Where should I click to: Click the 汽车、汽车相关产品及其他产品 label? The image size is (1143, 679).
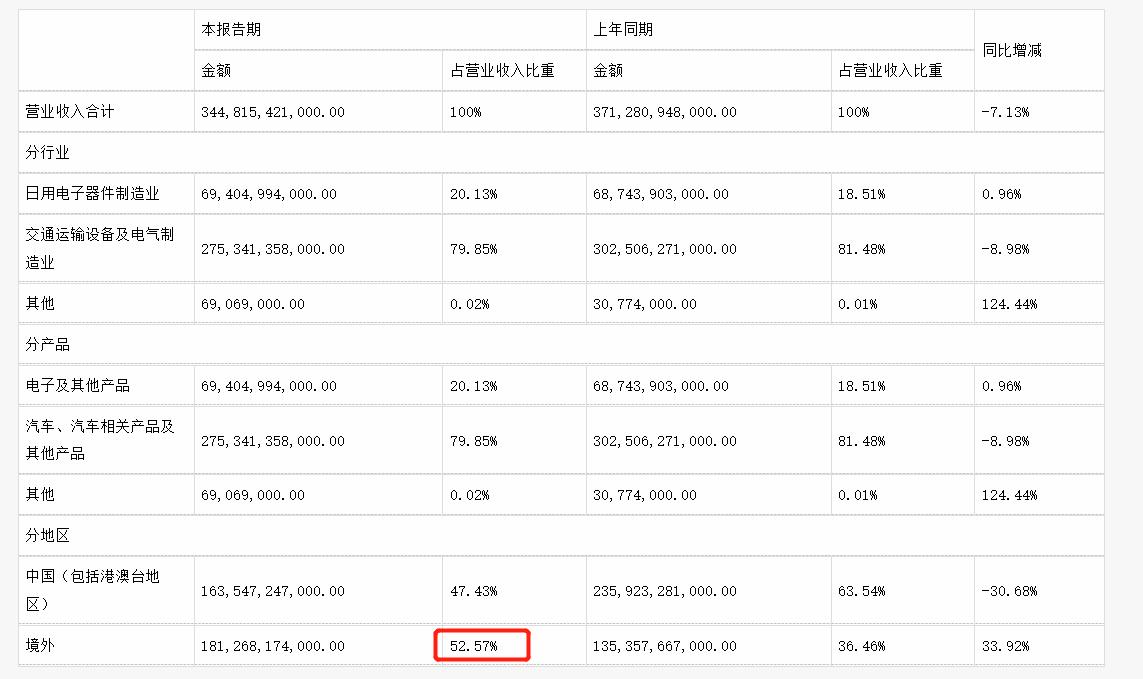[x=99, y=440]
